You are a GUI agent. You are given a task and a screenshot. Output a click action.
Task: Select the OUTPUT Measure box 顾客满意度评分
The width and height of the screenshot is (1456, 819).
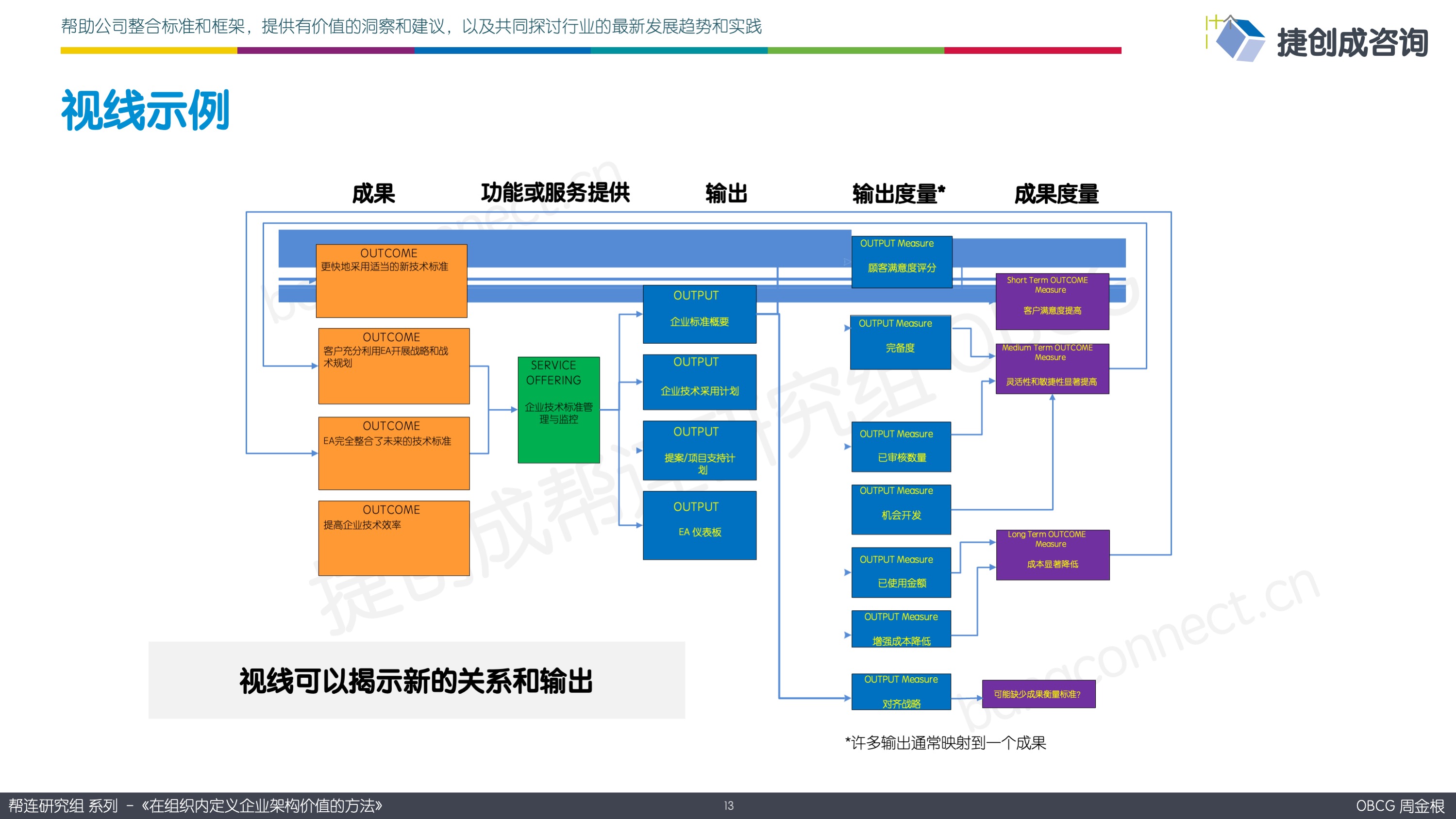[x=902, y=262]
